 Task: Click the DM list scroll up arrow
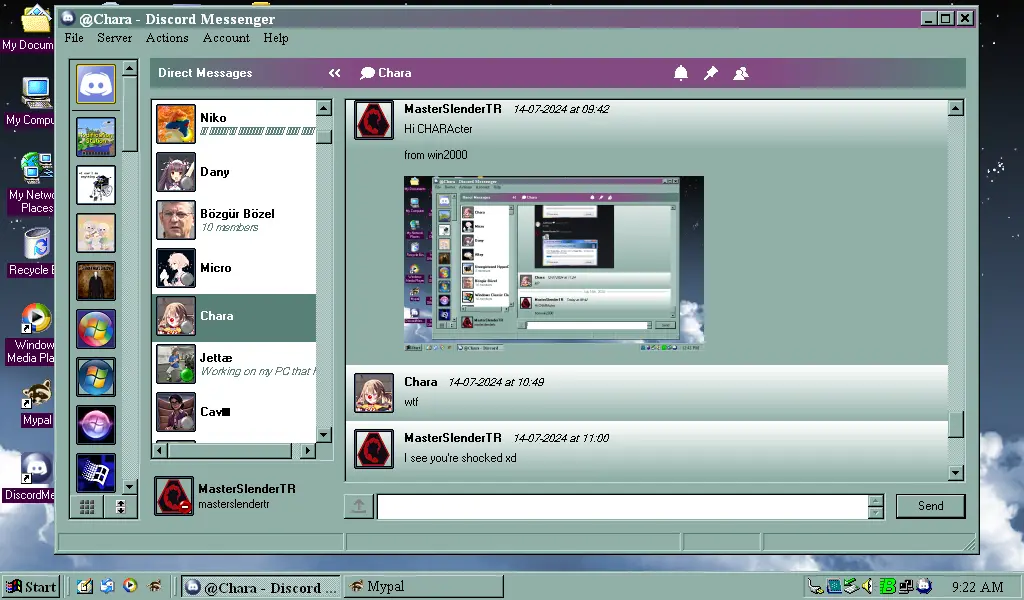pos(325,108)
